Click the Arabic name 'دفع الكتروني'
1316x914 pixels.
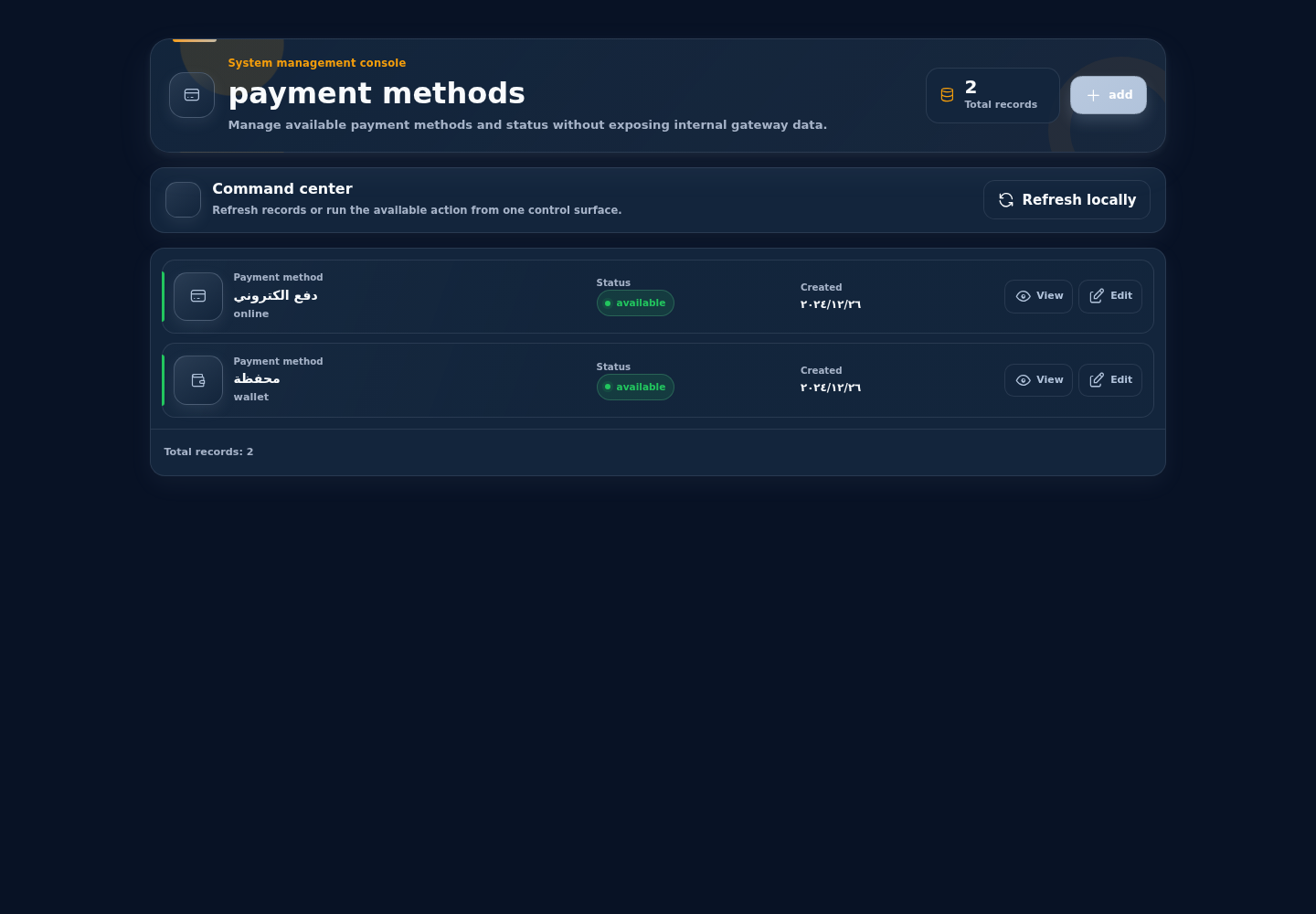tap(275, 295)
